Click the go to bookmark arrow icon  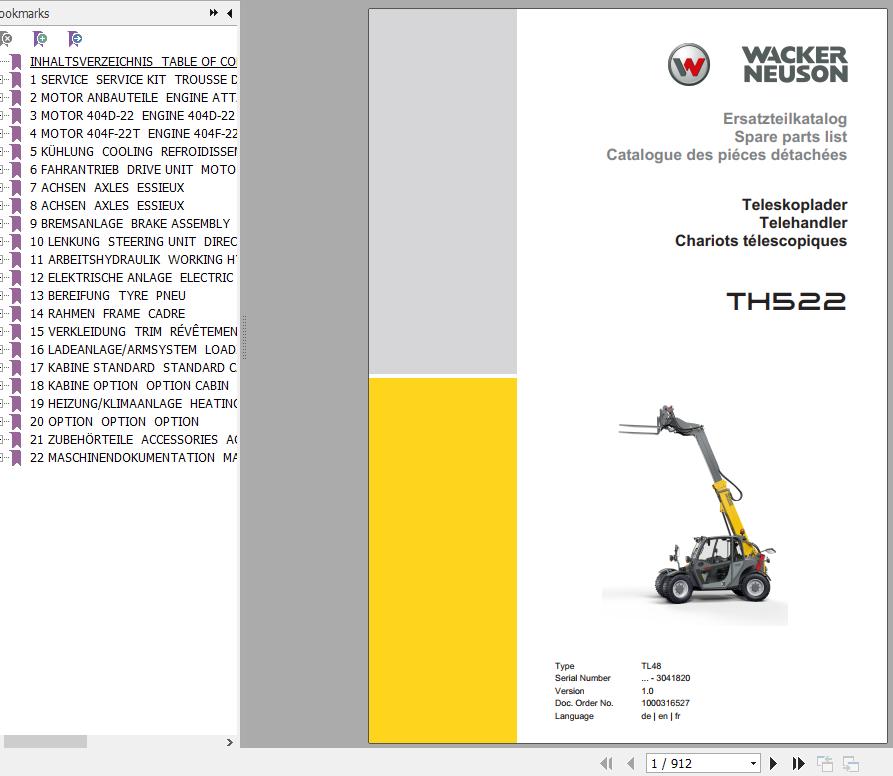click(75, 39)
